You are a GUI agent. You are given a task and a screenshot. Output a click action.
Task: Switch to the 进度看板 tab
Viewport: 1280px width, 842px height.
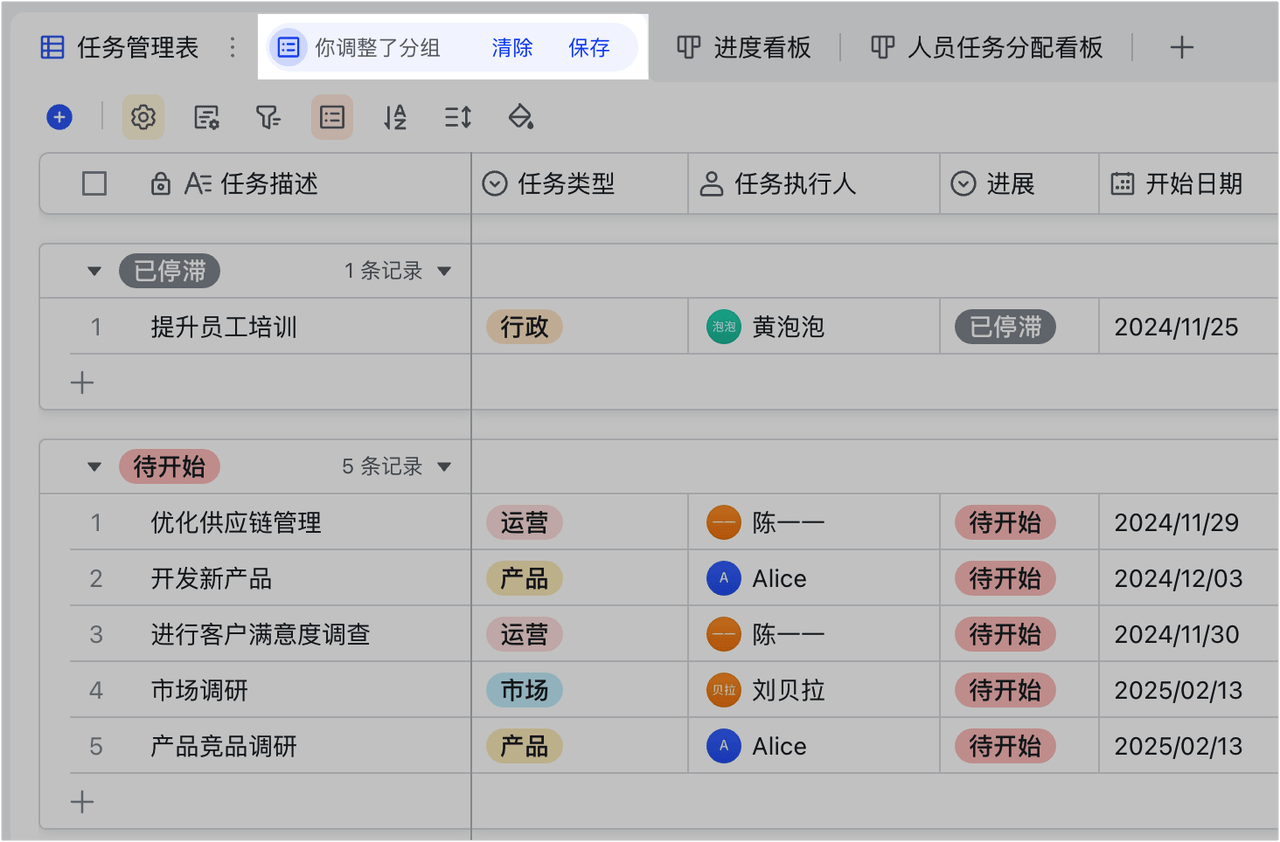coord(744,47)
